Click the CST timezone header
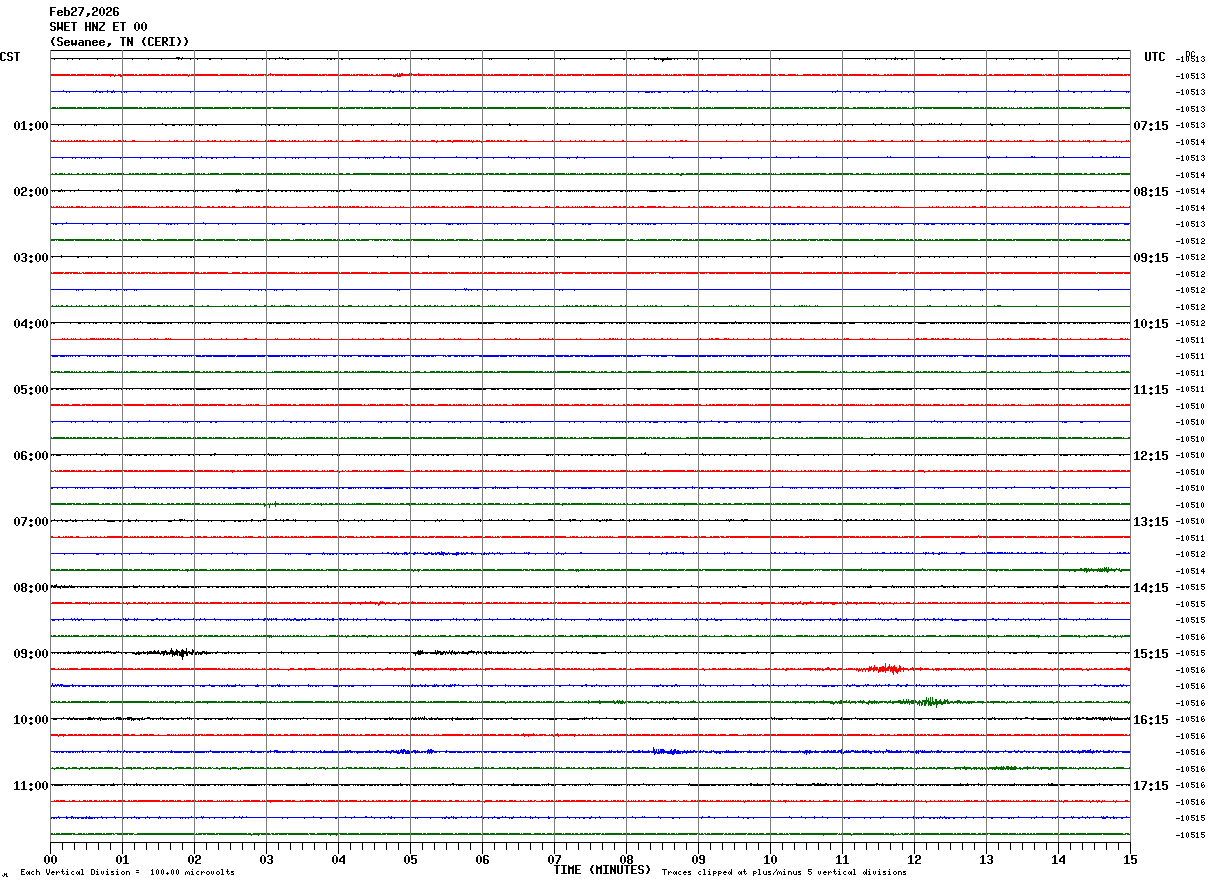Screen dimensions: 1210x886 (10, 57)
